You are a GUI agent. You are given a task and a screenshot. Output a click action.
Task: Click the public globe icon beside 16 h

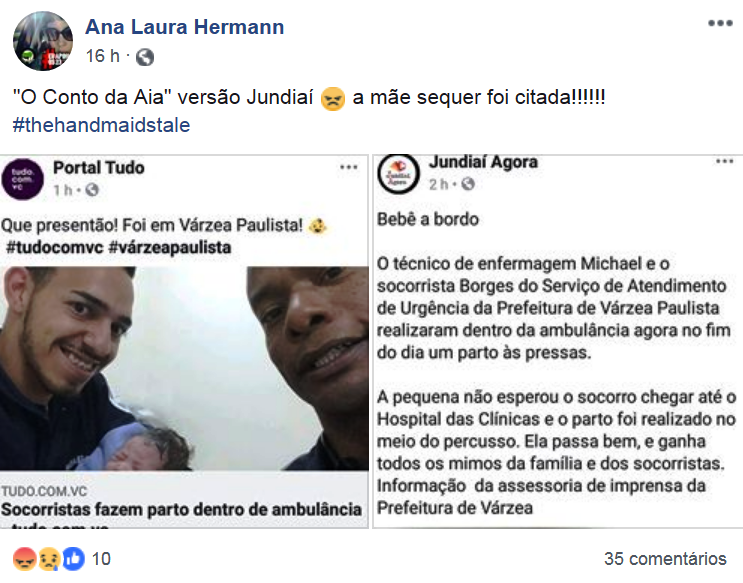pos(145,57)
